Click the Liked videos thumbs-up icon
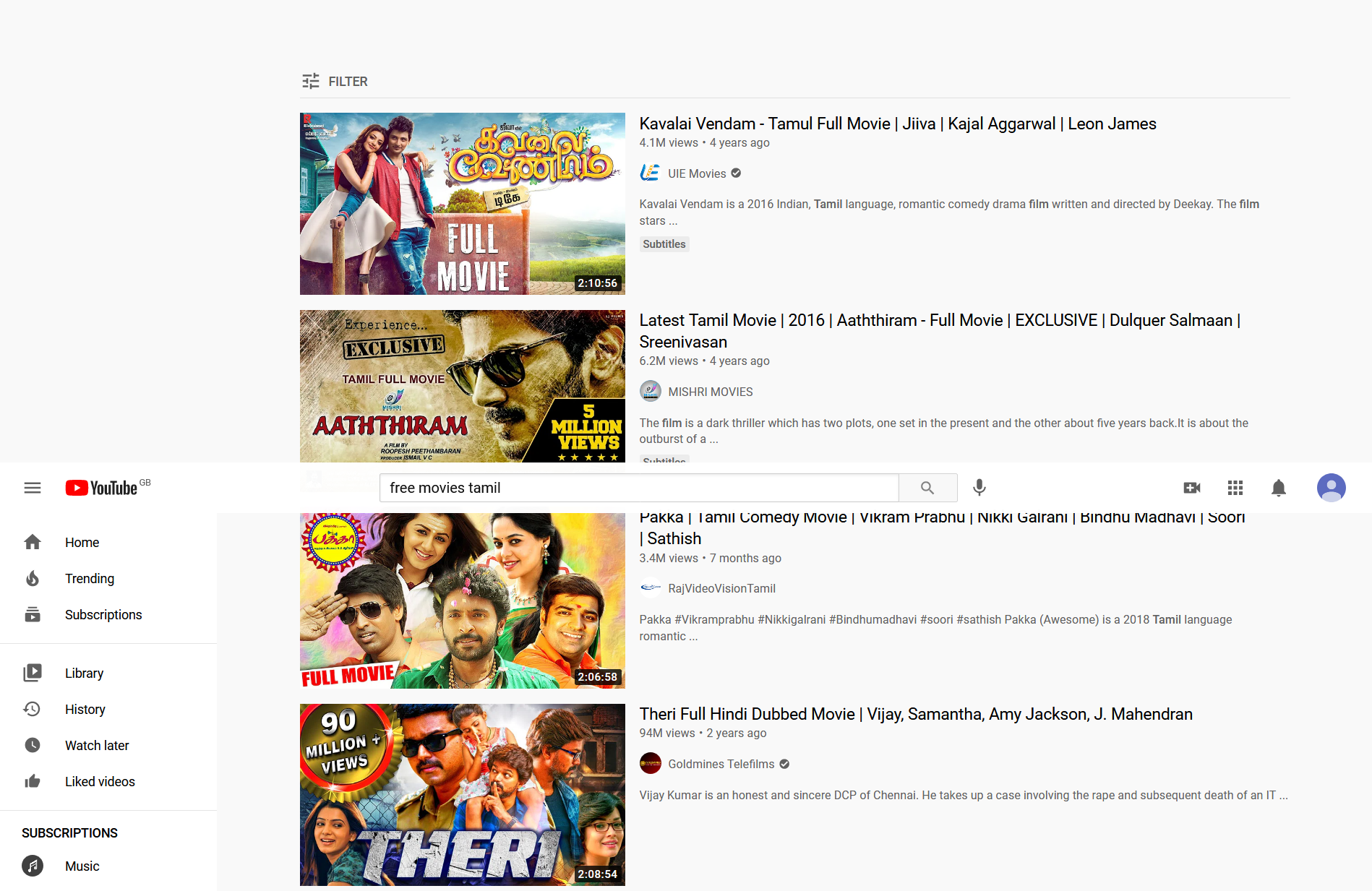The height and width of the screenshot is (891, 1372). (x=33, y=781)
